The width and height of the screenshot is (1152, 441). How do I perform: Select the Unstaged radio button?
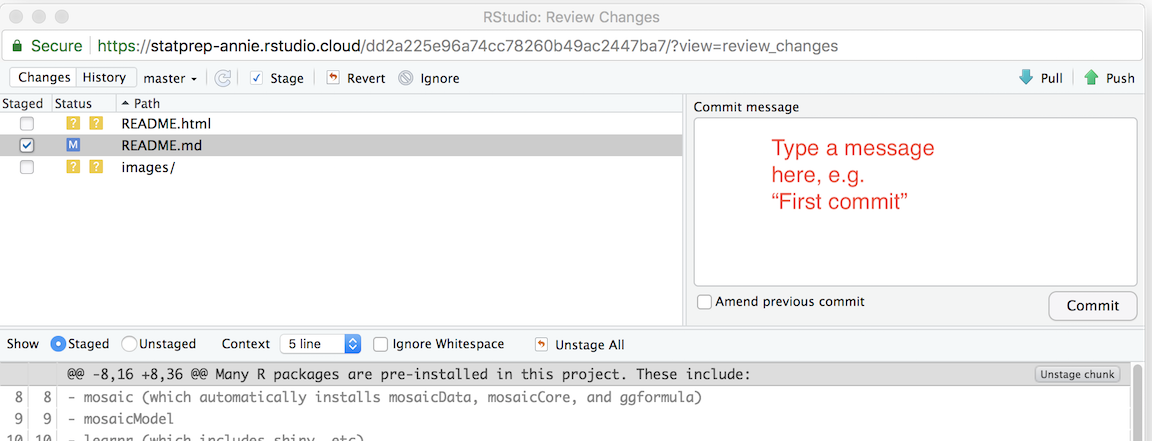pos(129,344)
